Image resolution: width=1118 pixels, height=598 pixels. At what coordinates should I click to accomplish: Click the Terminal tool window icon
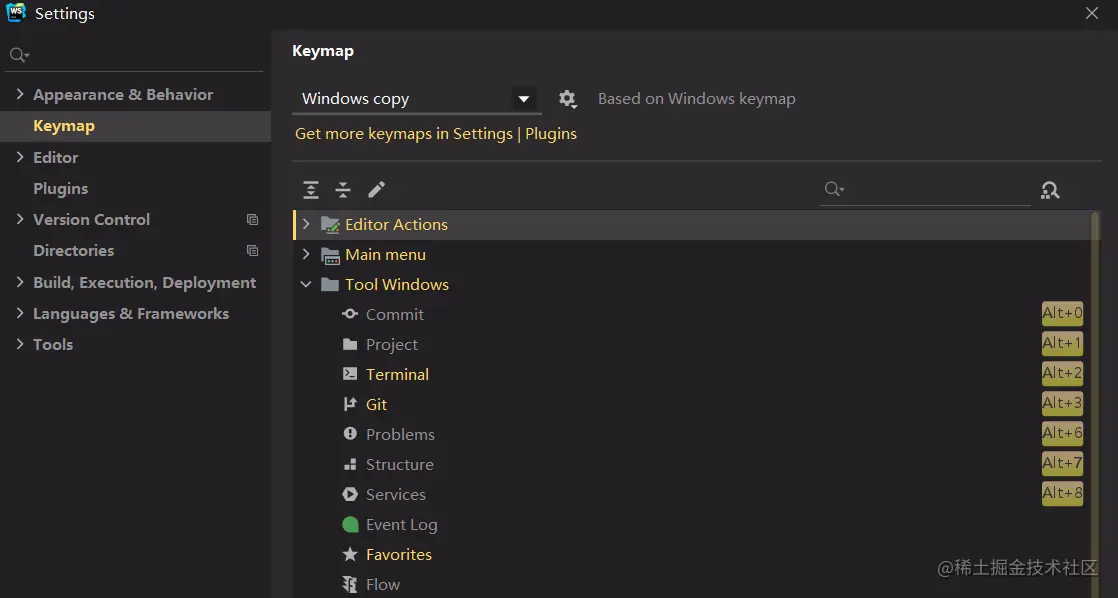click(x=350, y=374)
